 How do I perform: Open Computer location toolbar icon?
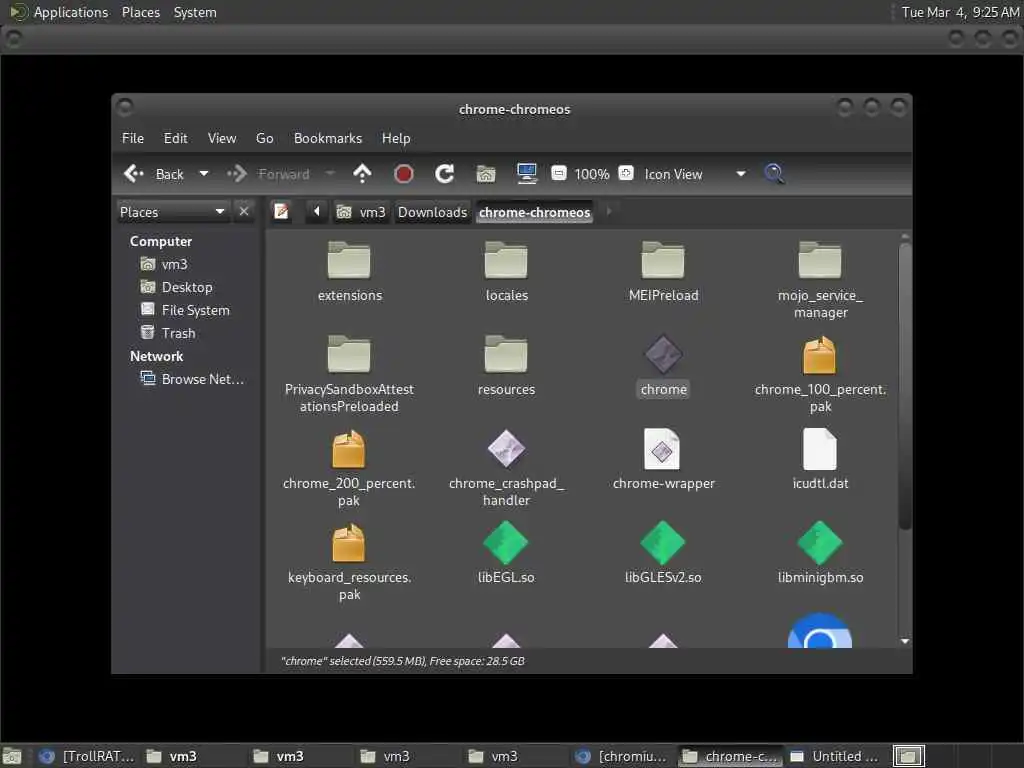click(x=526, y=174)
